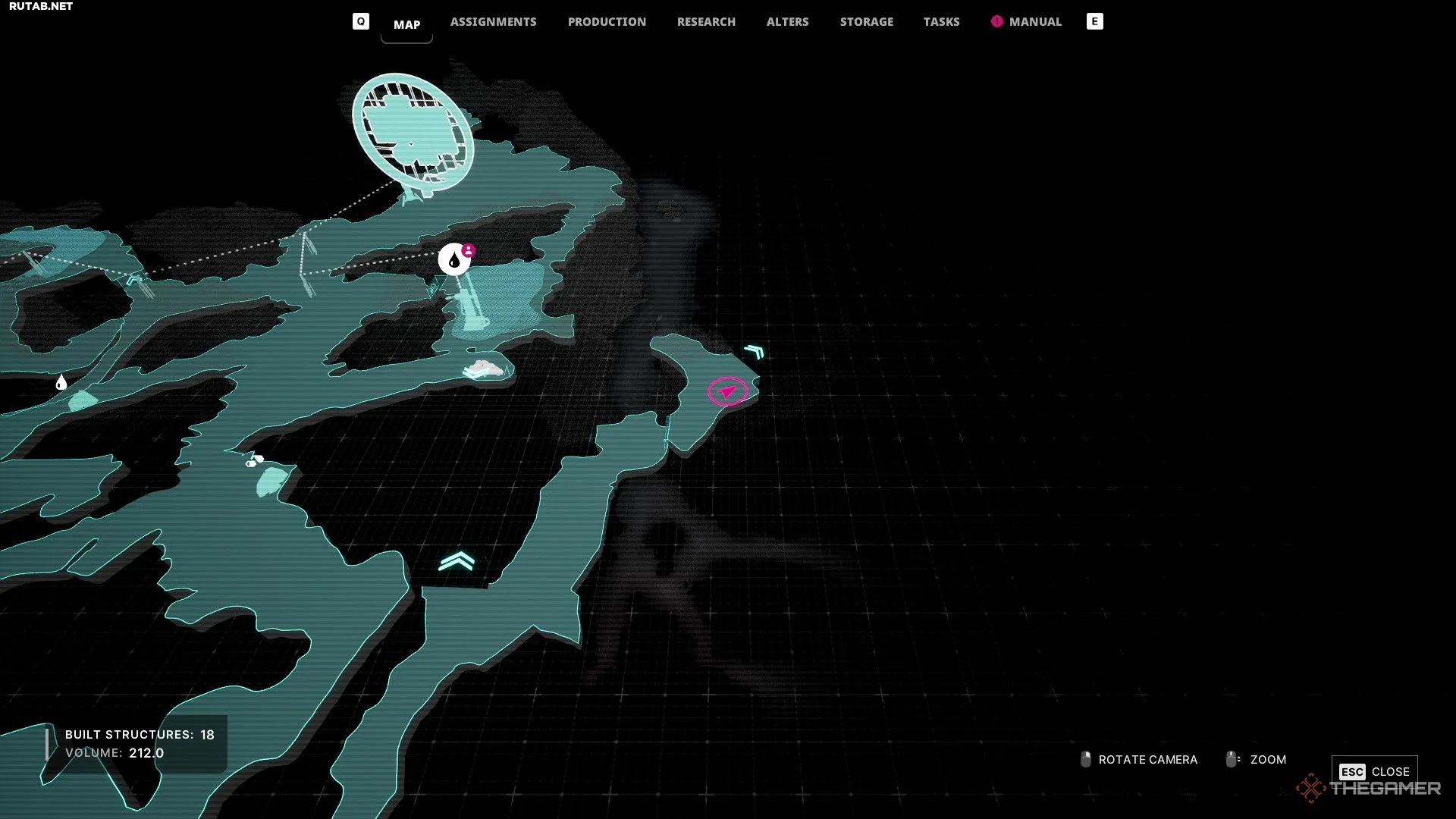The height and width of the screenshot is (819, 1456).
Task: Click the Zoom mouse scroll icon
Action: tap(1232, 759)
